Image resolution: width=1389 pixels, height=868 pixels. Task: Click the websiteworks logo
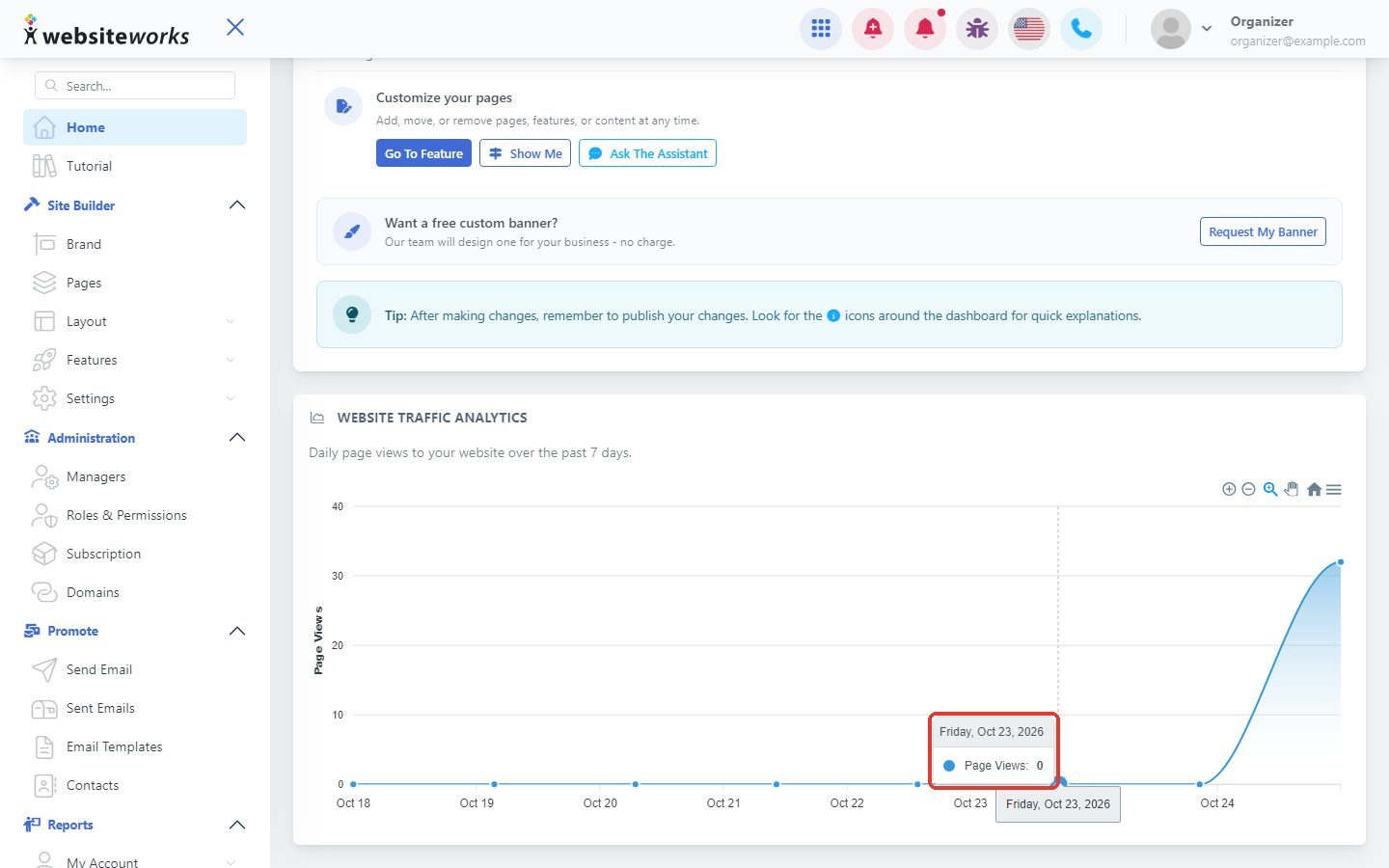coord(106,31)
